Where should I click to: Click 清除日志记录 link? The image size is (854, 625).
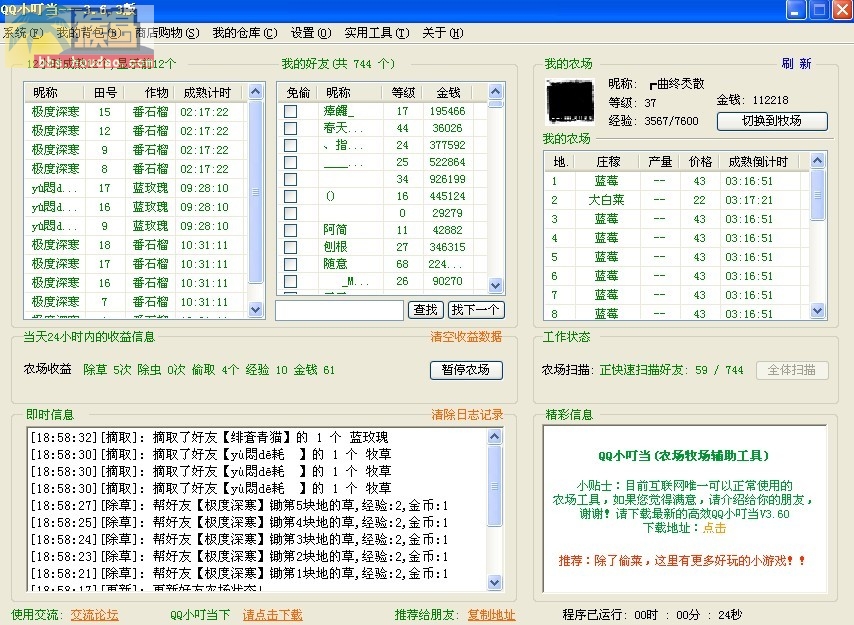467,415
